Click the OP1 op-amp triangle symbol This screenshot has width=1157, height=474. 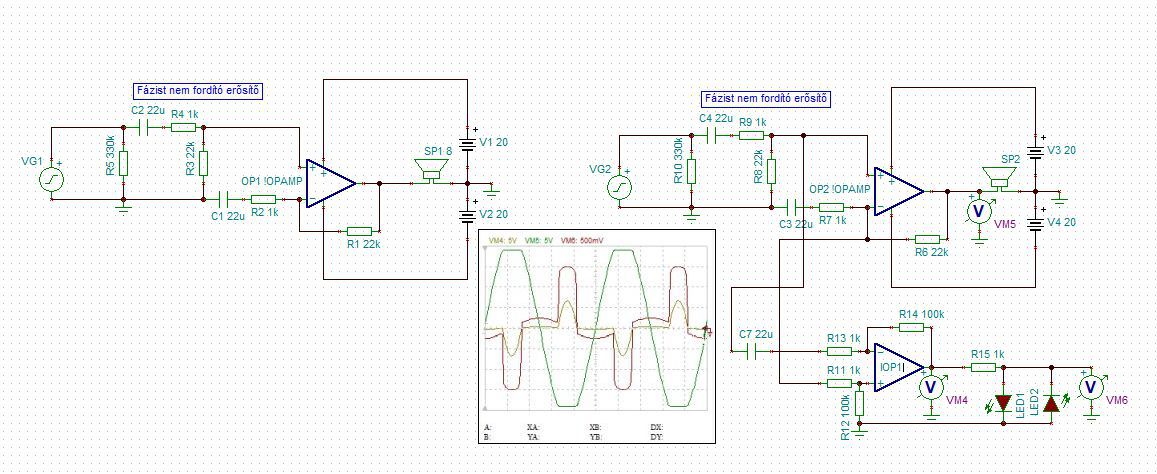(x=331, y=182)
